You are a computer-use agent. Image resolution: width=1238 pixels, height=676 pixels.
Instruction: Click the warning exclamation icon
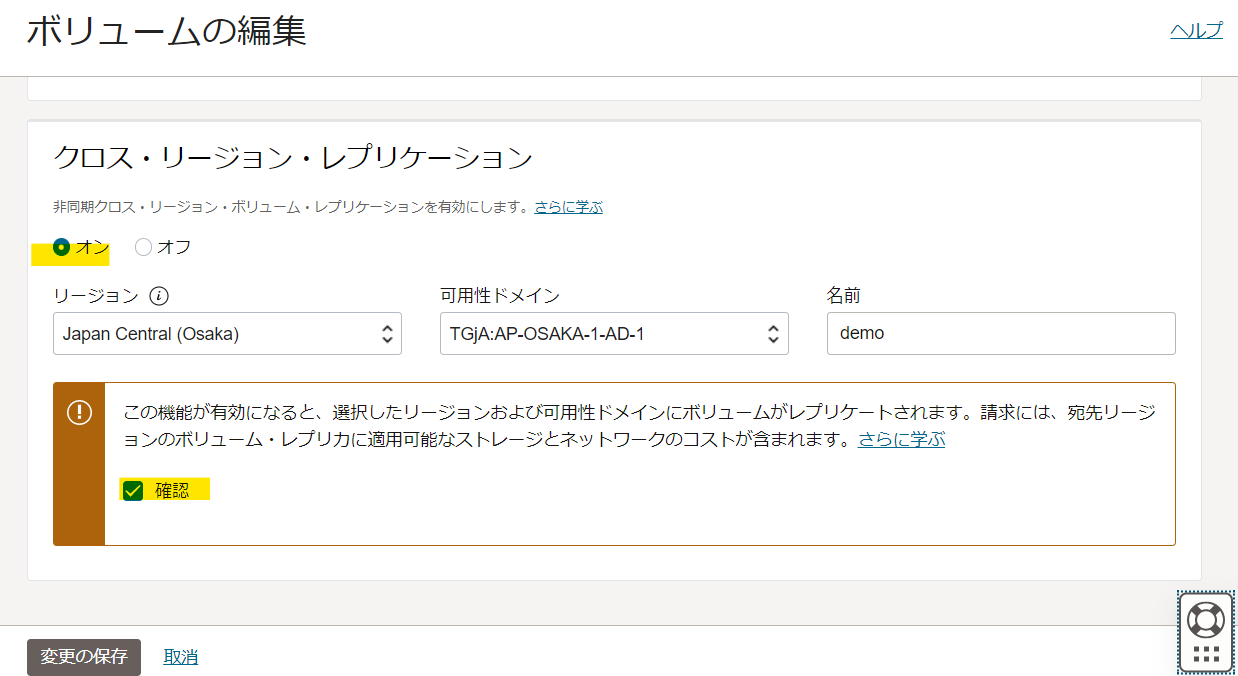[79, 411]
